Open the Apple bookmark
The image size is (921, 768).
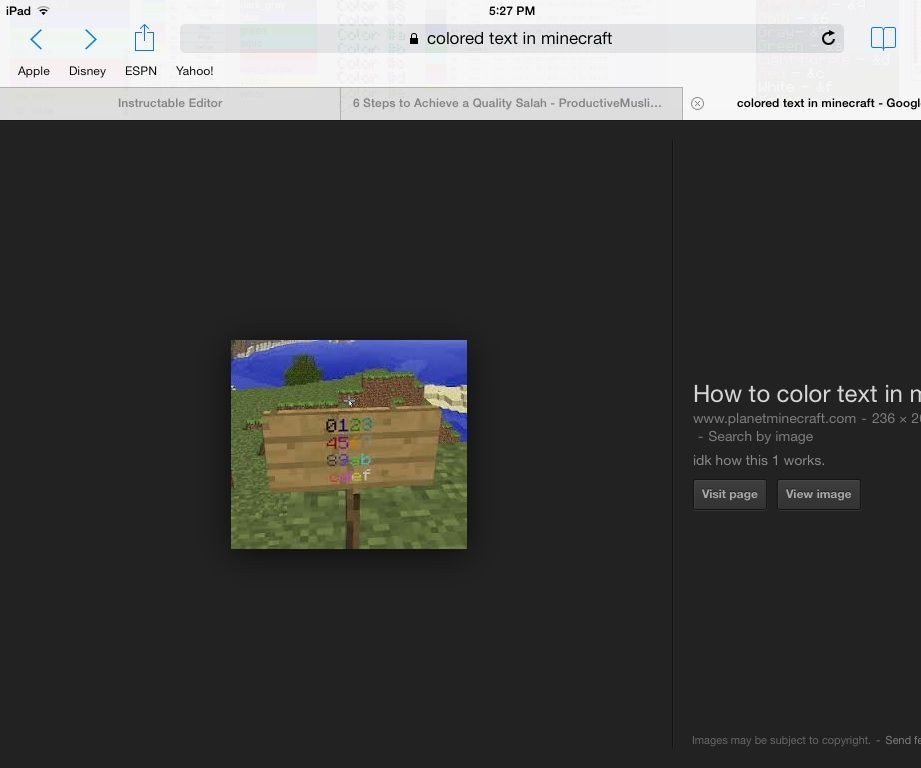coord(33,71)
